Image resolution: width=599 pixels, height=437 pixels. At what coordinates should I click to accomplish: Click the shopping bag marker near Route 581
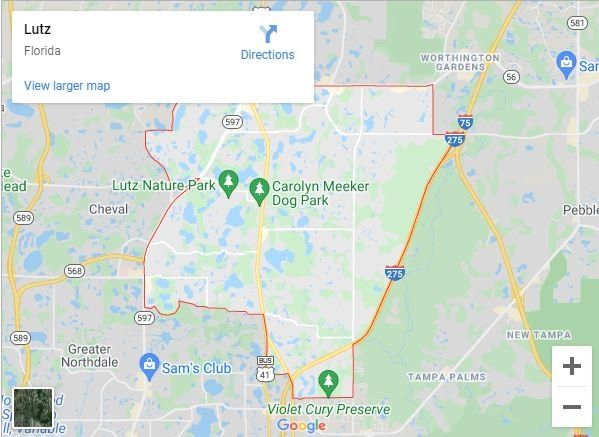[566, 65]
